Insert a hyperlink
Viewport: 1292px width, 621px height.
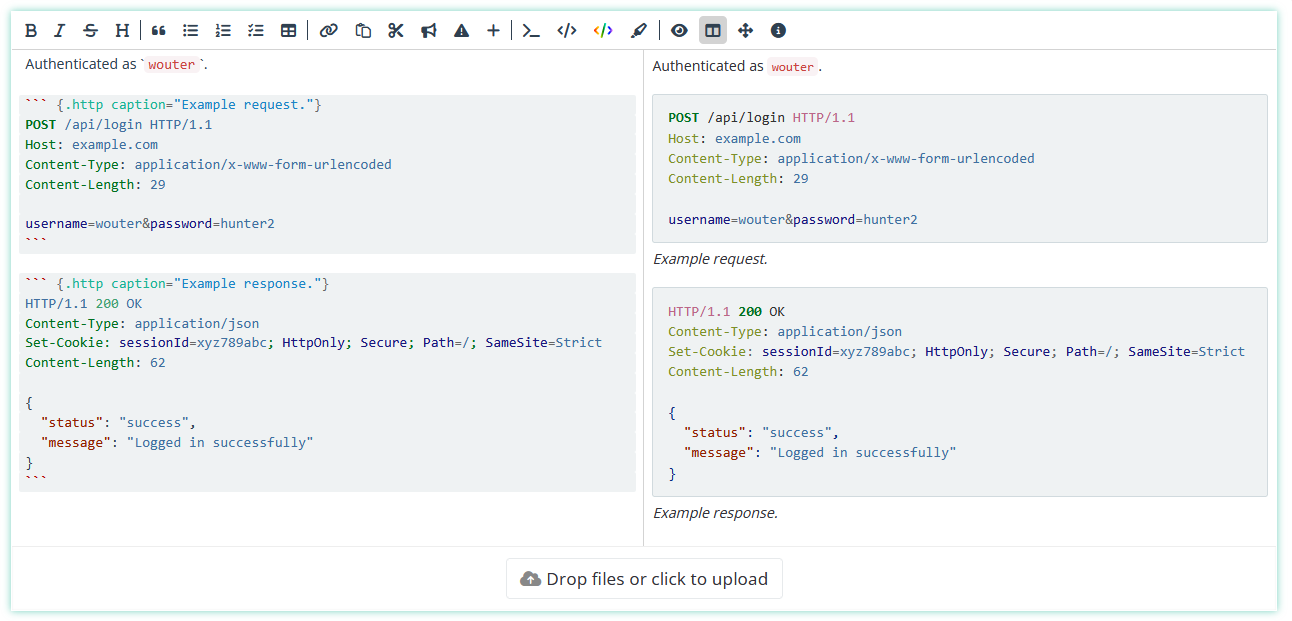(328, 31)
